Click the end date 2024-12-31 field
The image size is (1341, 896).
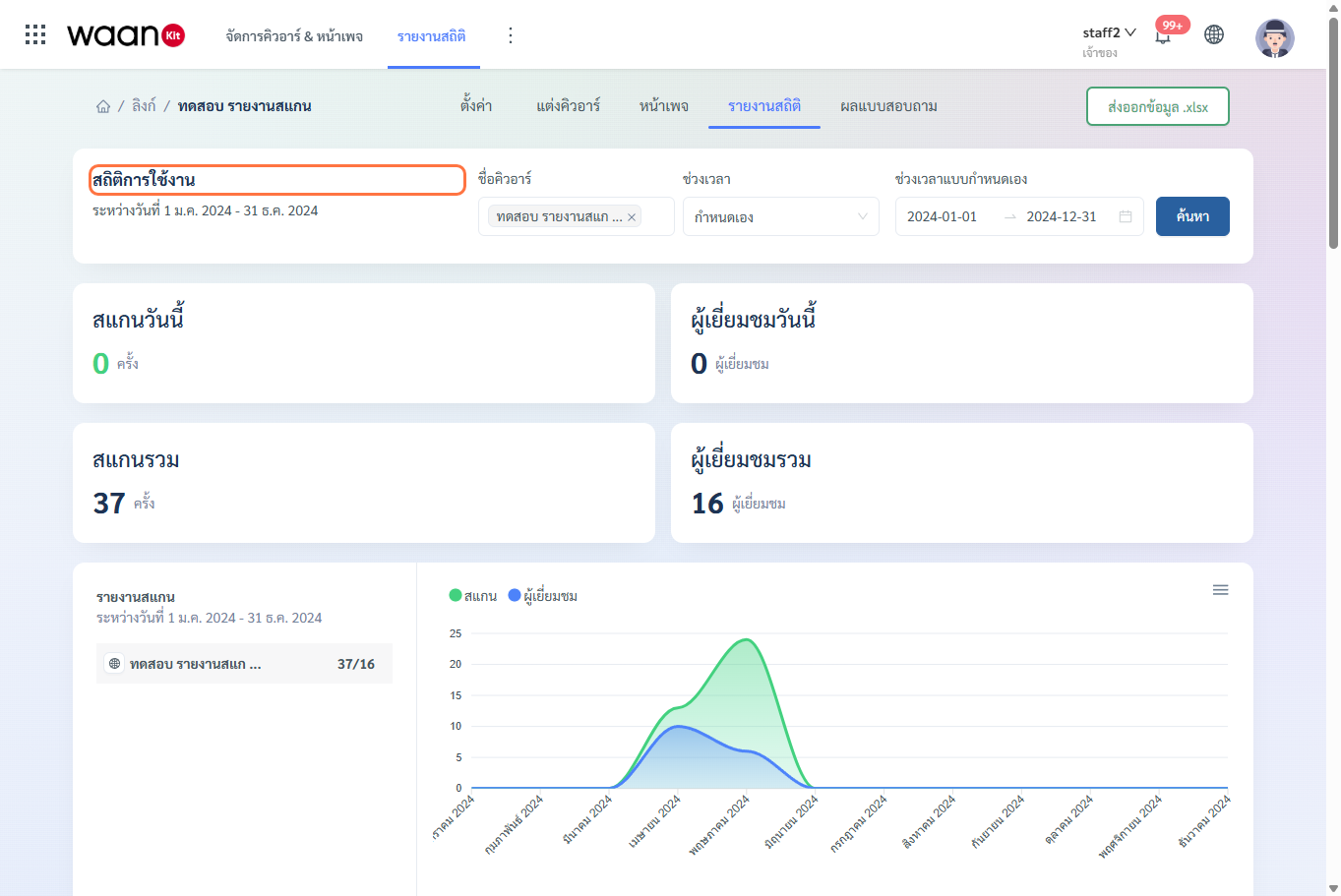(x=1062, y=216)
